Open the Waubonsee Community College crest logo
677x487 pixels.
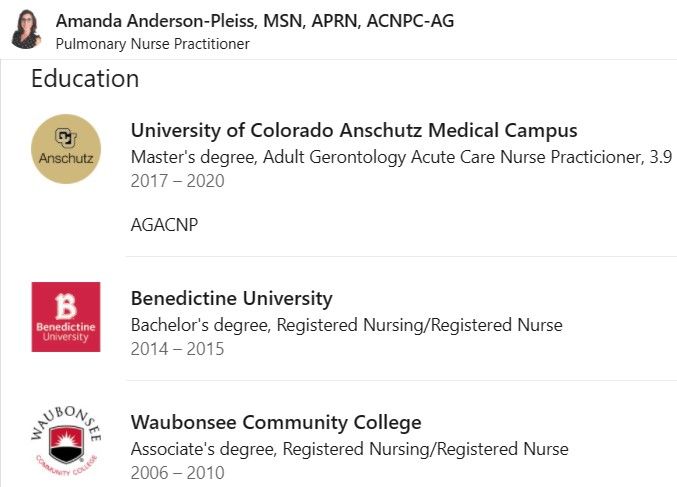[66, 440]
